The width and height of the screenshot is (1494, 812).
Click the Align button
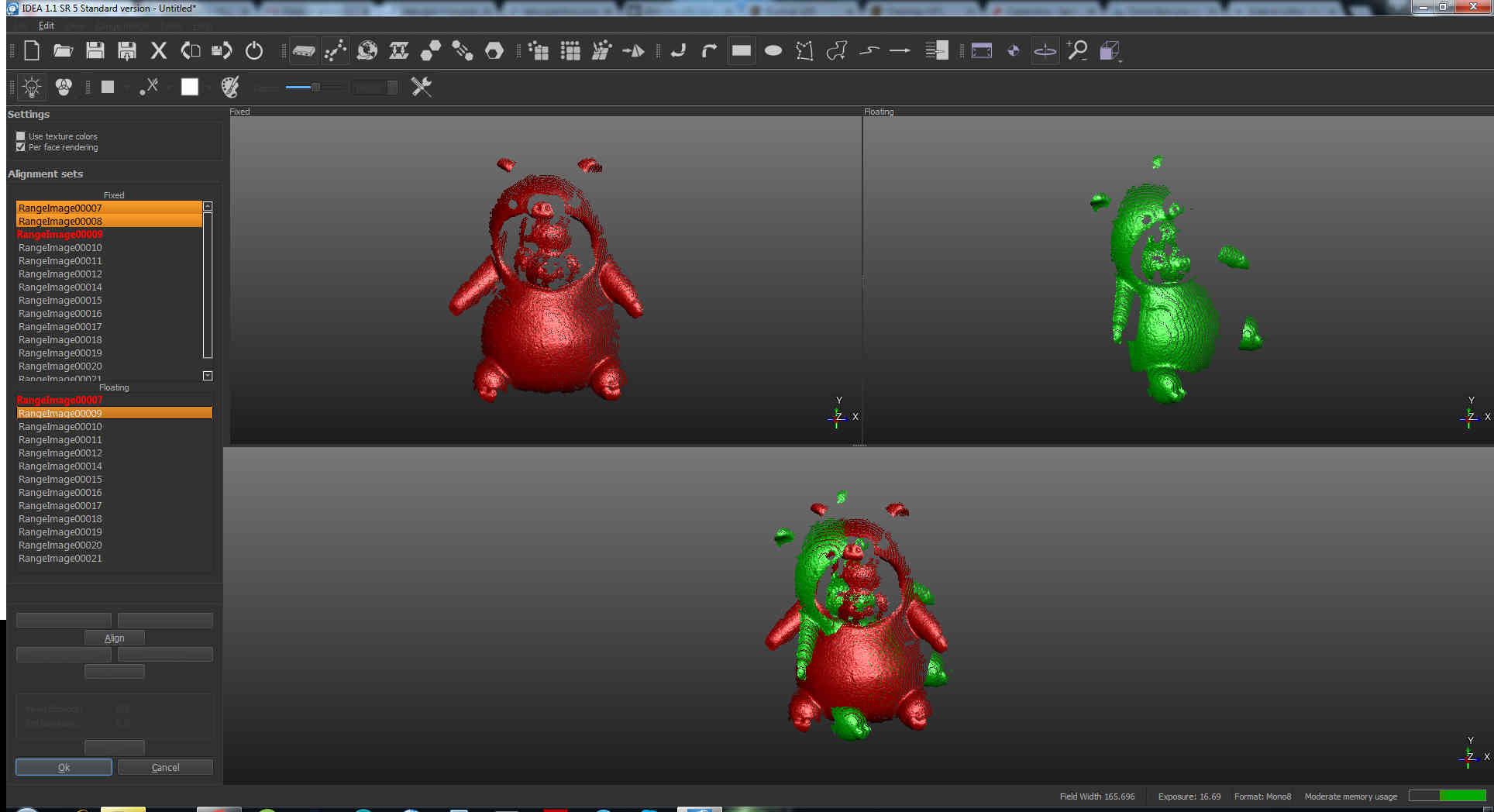click(115, 638)
